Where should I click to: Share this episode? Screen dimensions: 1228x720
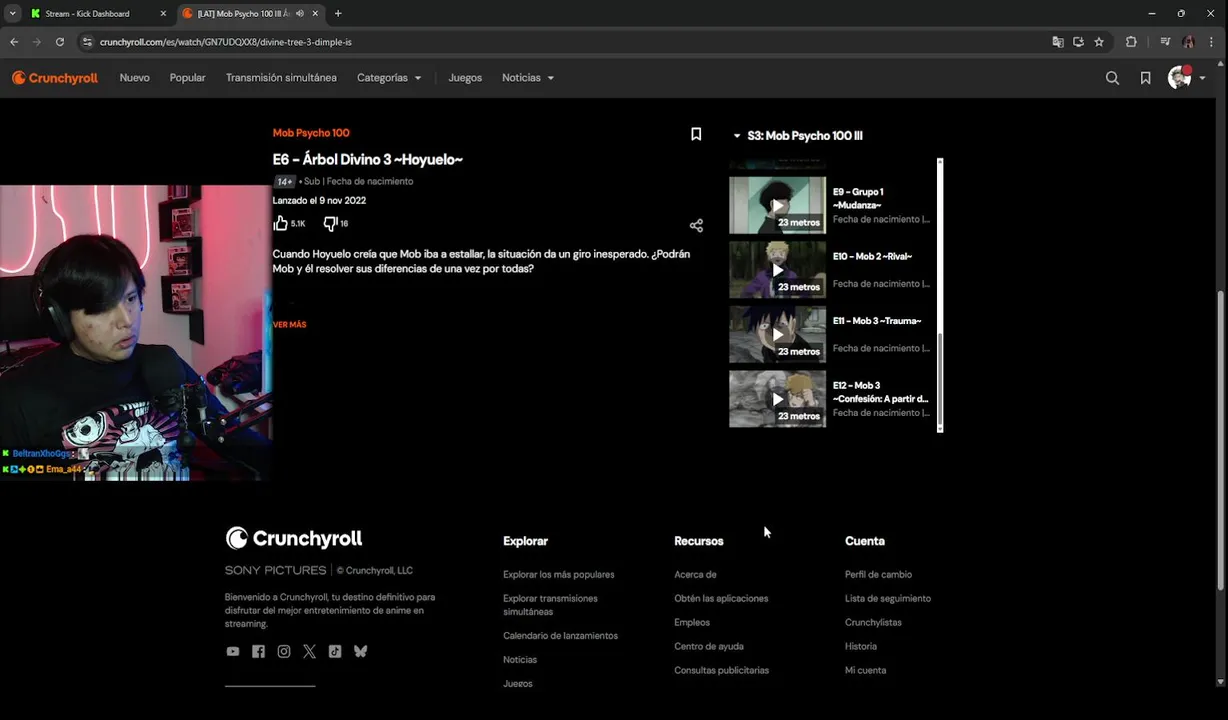(696, 226)
